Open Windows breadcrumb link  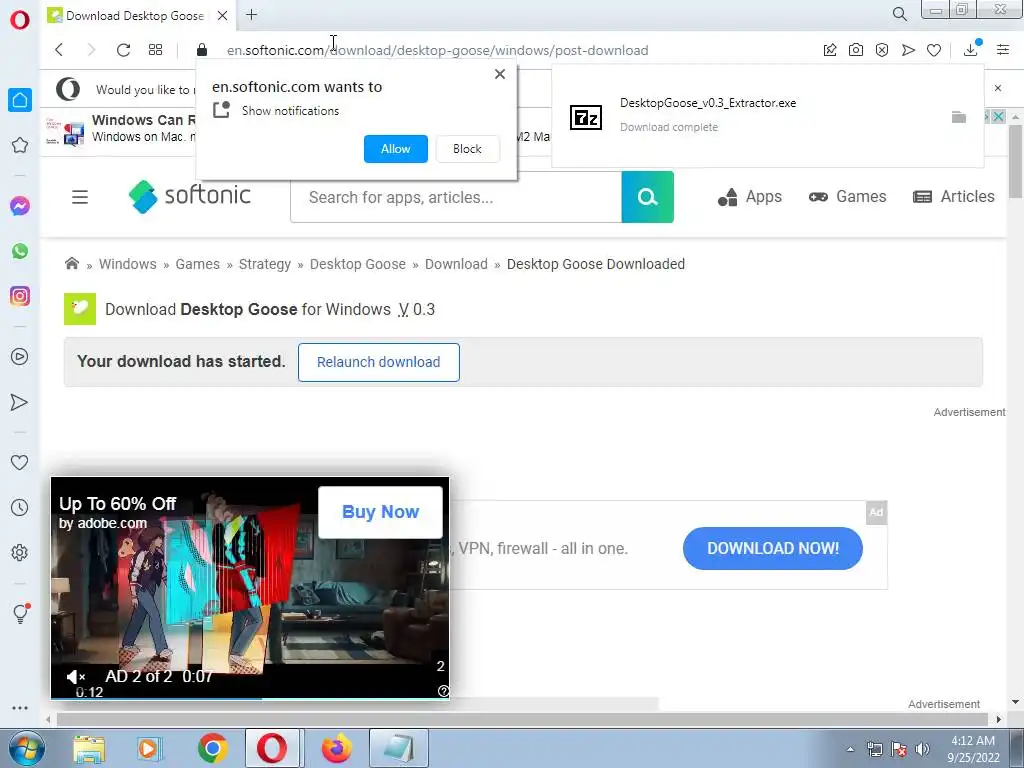click(x=127, y=264)
